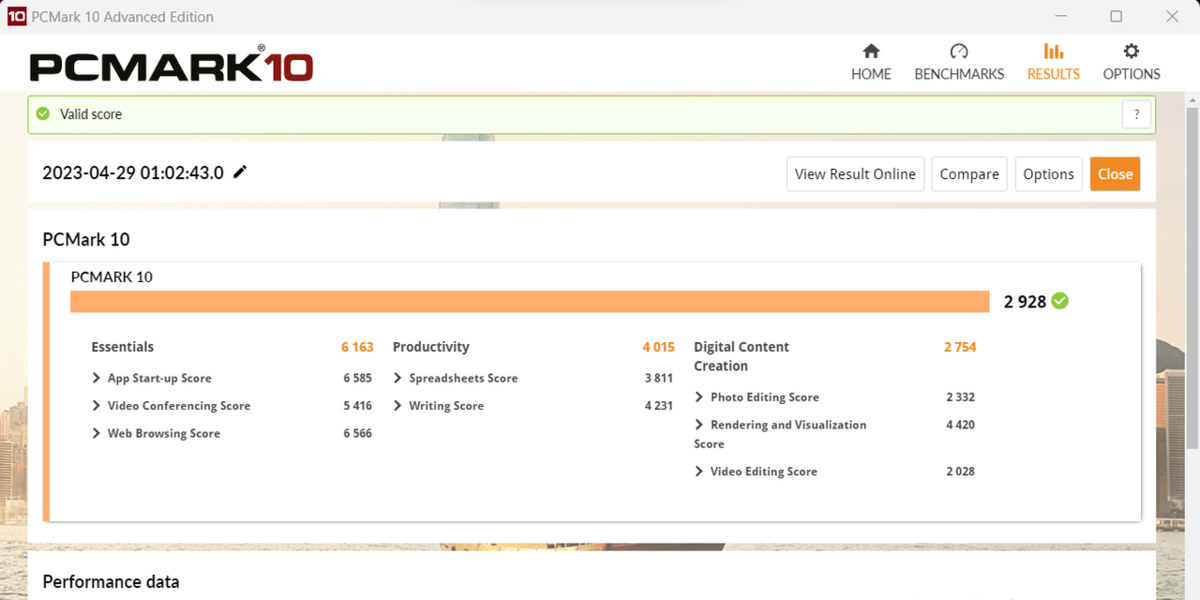Click the Photo Editing value 2 332
Screen dimensions: 1200x600
point(960,397)
